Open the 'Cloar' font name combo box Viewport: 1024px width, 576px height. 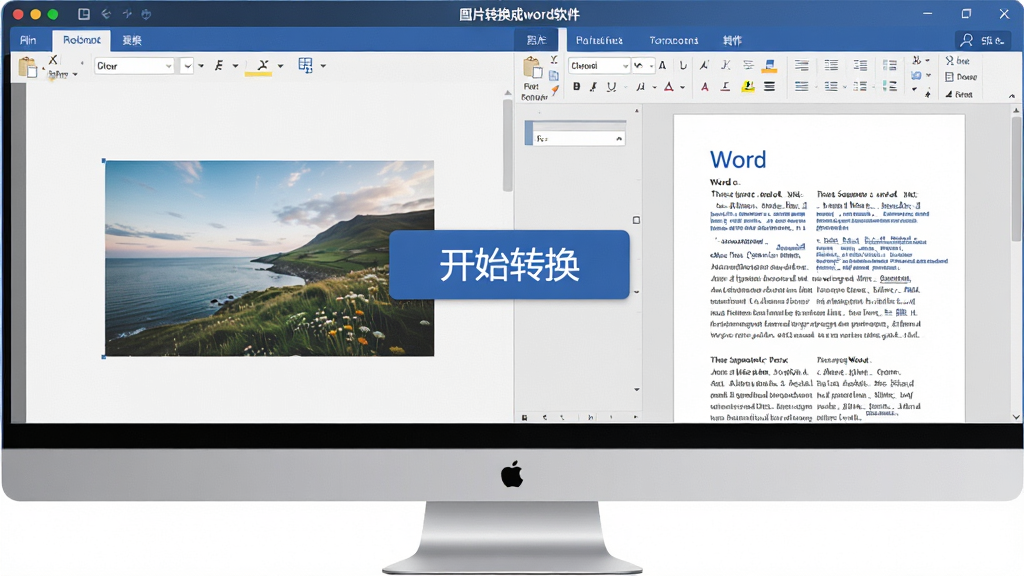pos(134,66)
